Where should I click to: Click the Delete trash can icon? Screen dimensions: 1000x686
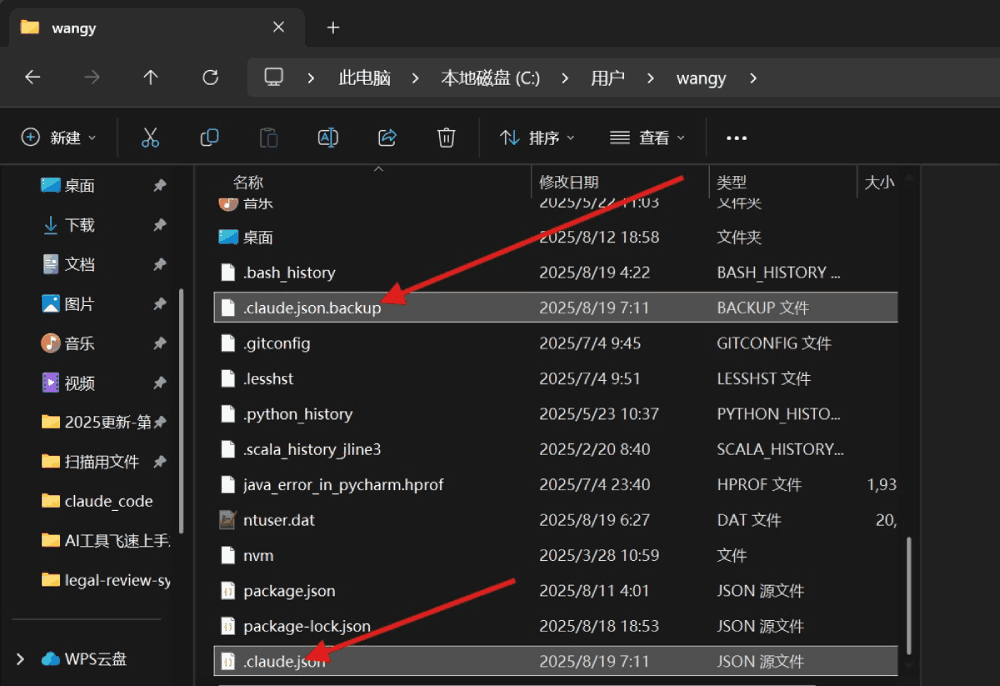click(447, 138)
